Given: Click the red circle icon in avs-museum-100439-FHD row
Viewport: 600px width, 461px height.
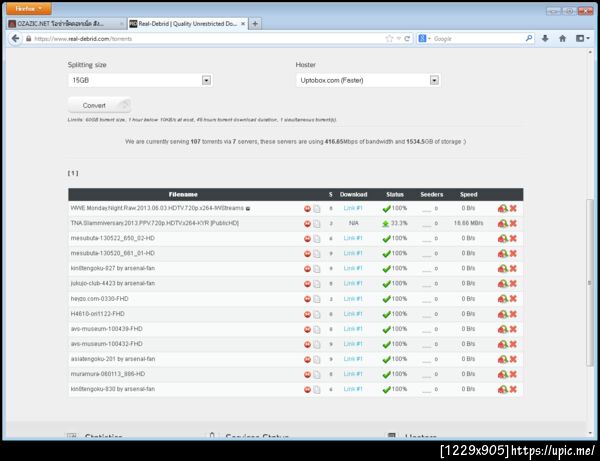Looking at the screenshot, I should click(307, 329).
